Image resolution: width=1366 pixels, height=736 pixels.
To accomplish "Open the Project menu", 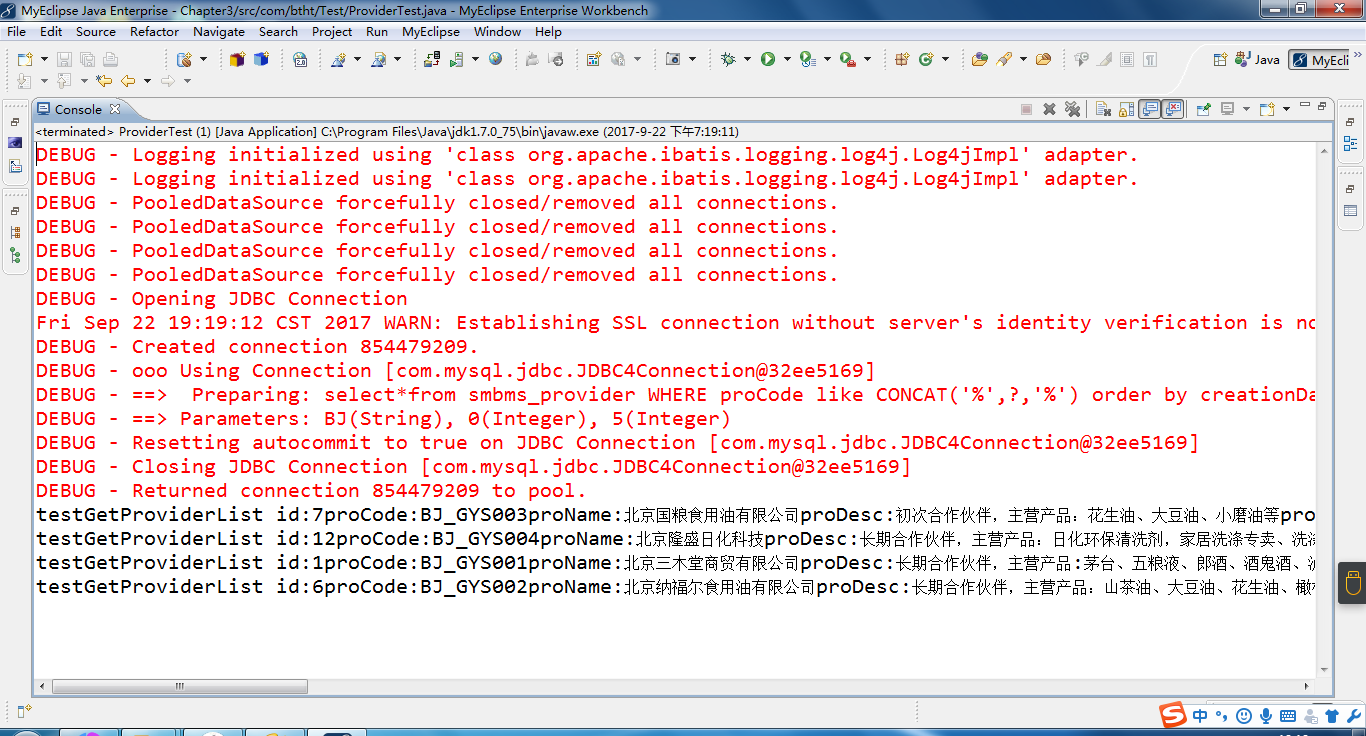I will 332,31.
